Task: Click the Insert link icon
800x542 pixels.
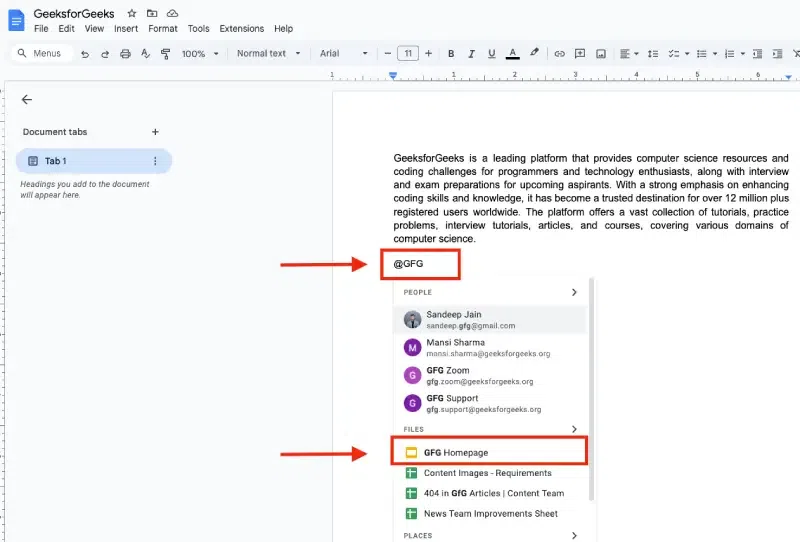Action: 560,54
